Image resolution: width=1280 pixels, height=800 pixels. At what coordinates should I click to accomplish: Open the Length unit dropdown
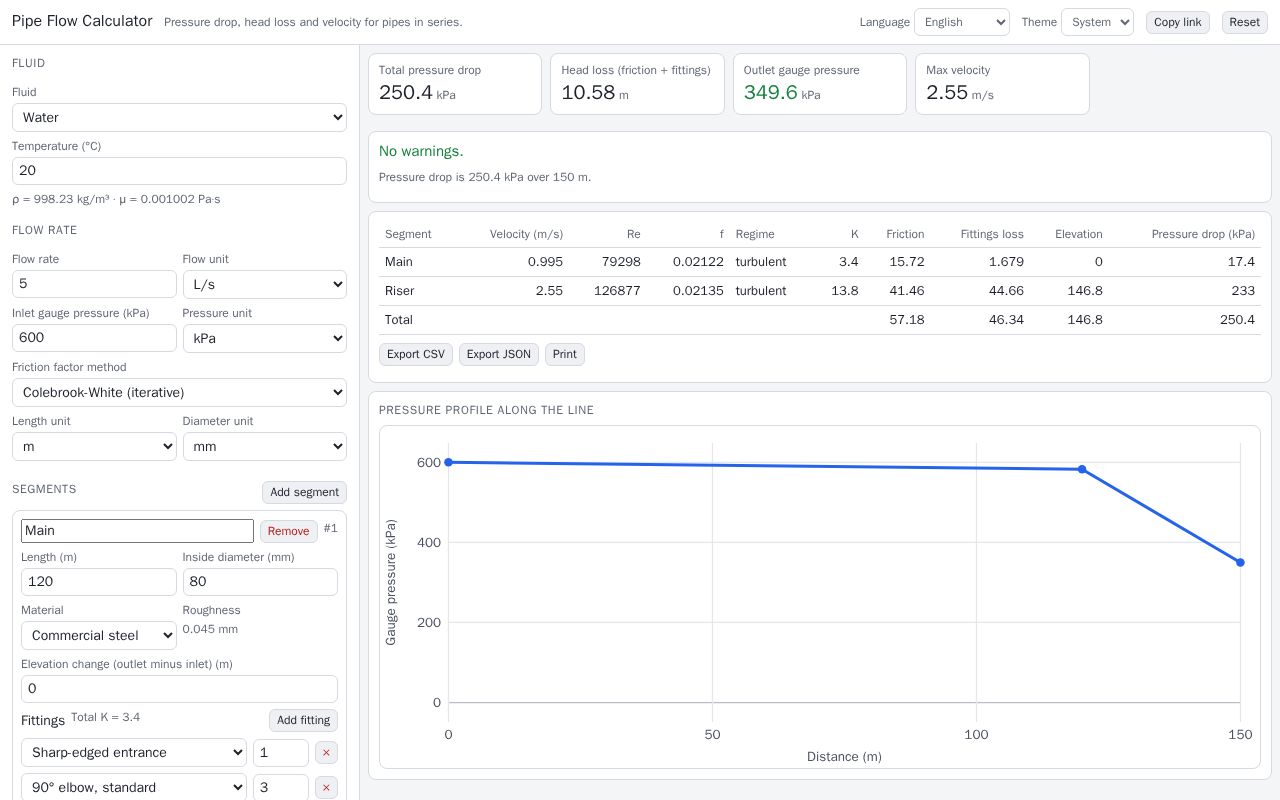94,446
